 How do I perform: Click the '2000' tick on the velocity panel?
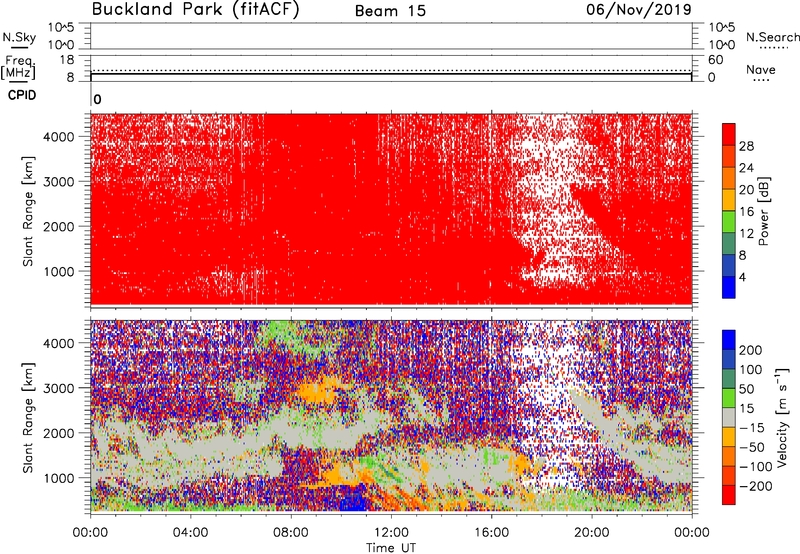pyautogui.click(x=59, y=433)
